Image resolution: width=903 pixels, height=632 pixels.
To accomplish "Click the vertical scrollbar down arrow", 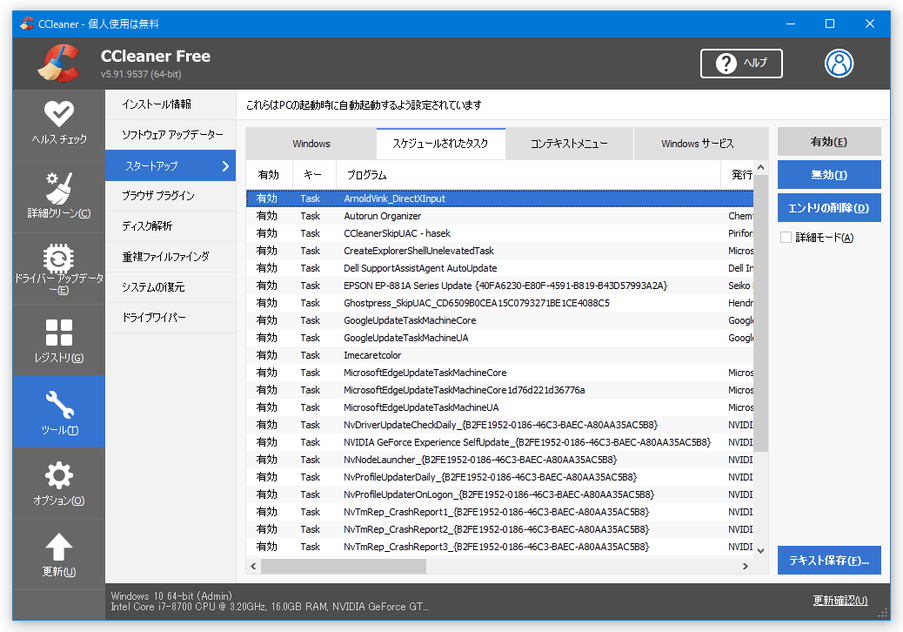I will pos(761,550).
